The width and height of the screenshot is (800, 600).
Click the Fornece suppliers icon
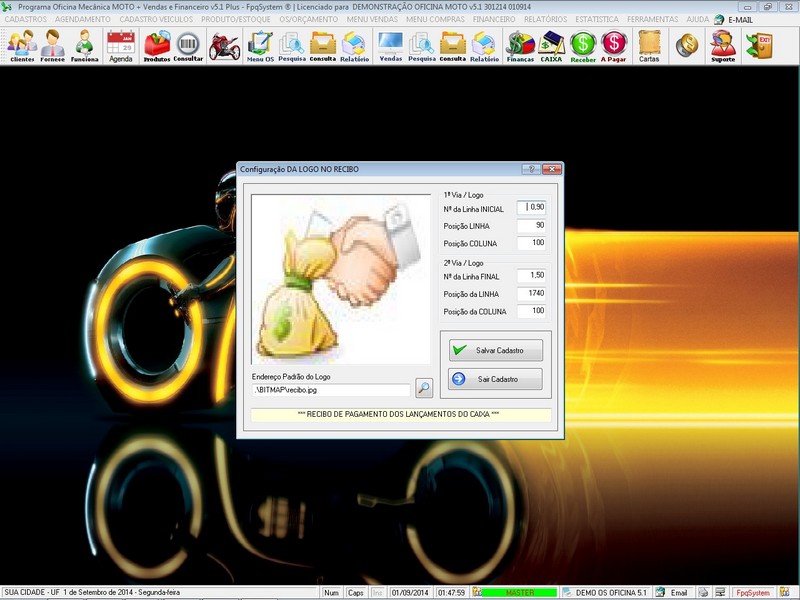(53, 45)
